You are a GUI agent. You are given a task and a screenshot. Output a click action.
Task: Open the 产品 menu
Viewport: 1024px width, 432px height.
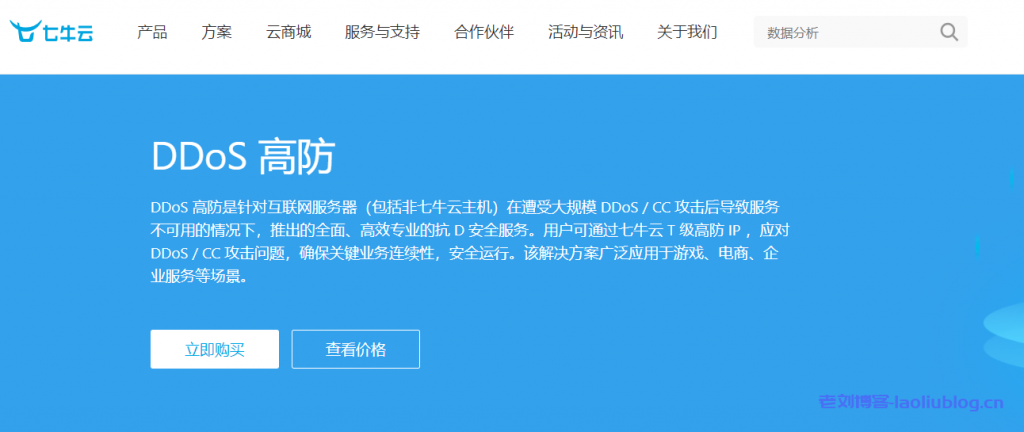pyautogui.click(x=152, y=32)
